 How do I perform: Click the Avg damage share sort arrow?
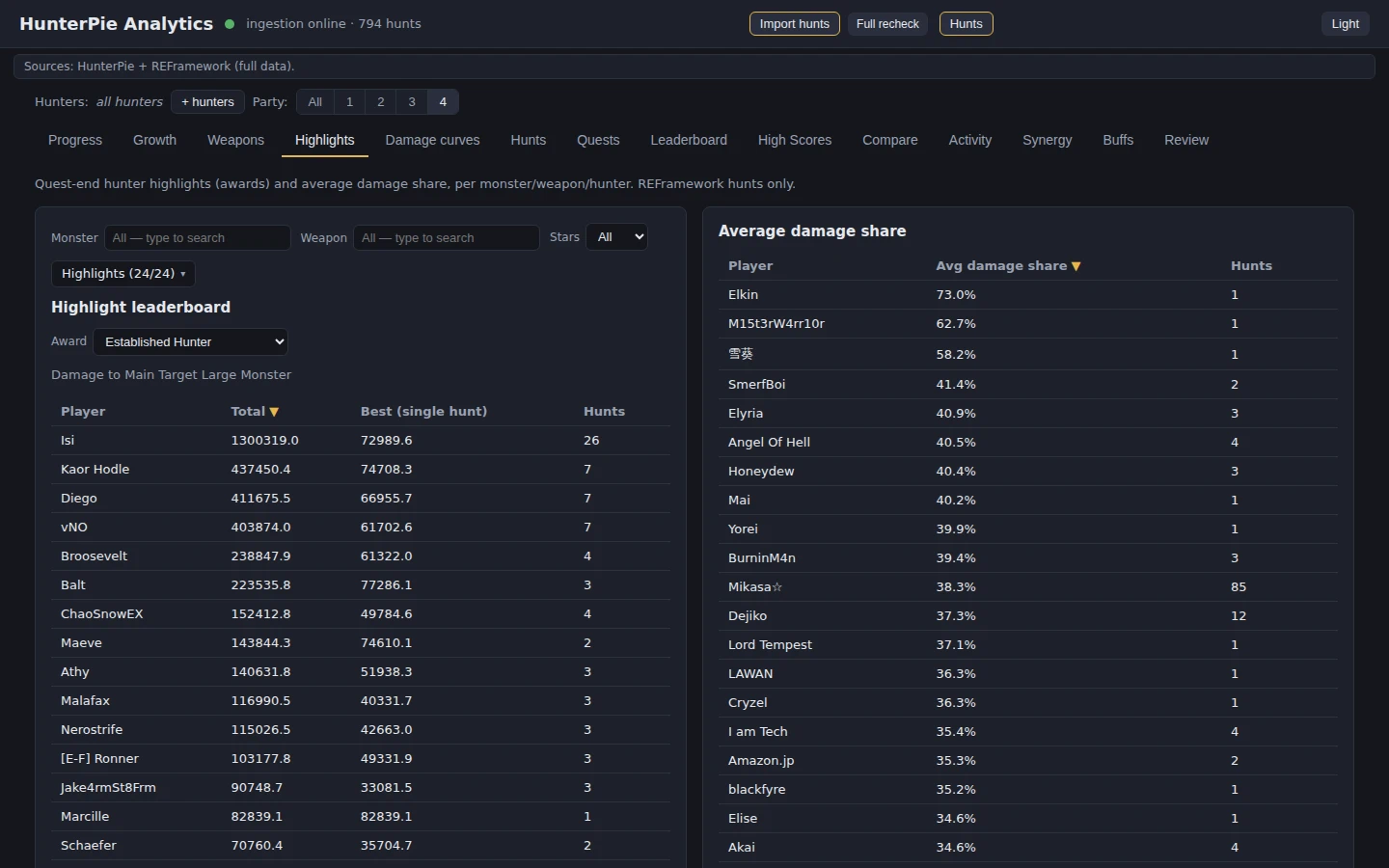tap(1076, 266)
